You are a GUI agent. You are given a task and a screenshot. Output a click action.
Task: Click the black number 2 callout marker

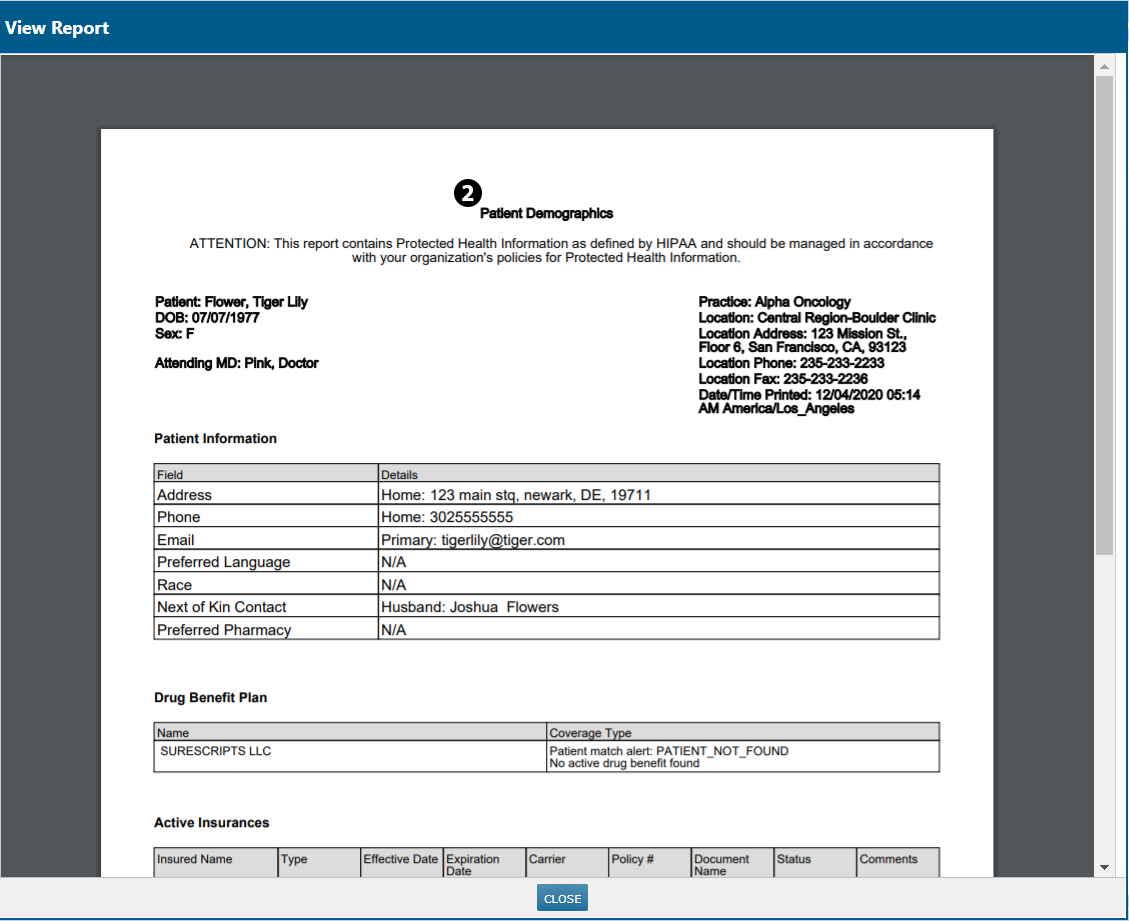[468, 194]
